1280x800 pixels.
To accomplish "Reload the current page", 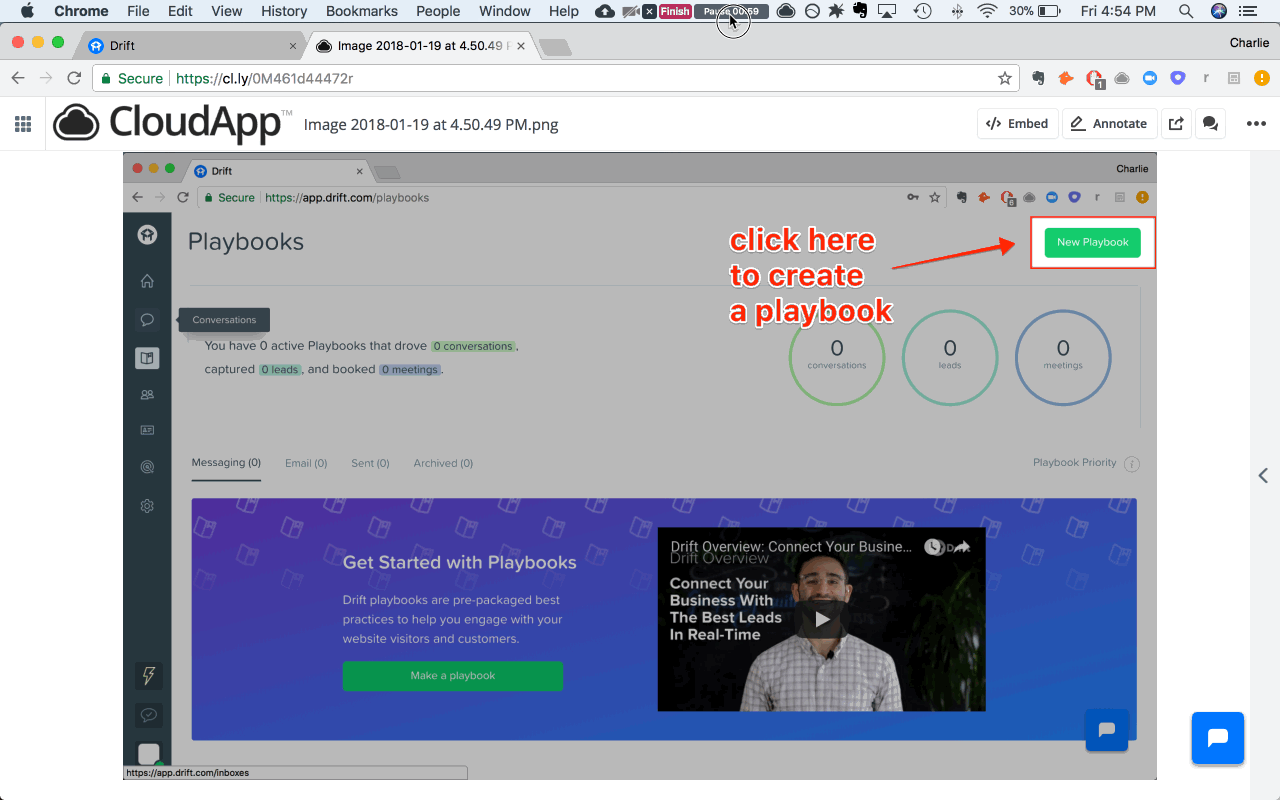I will tap(74, 78).
